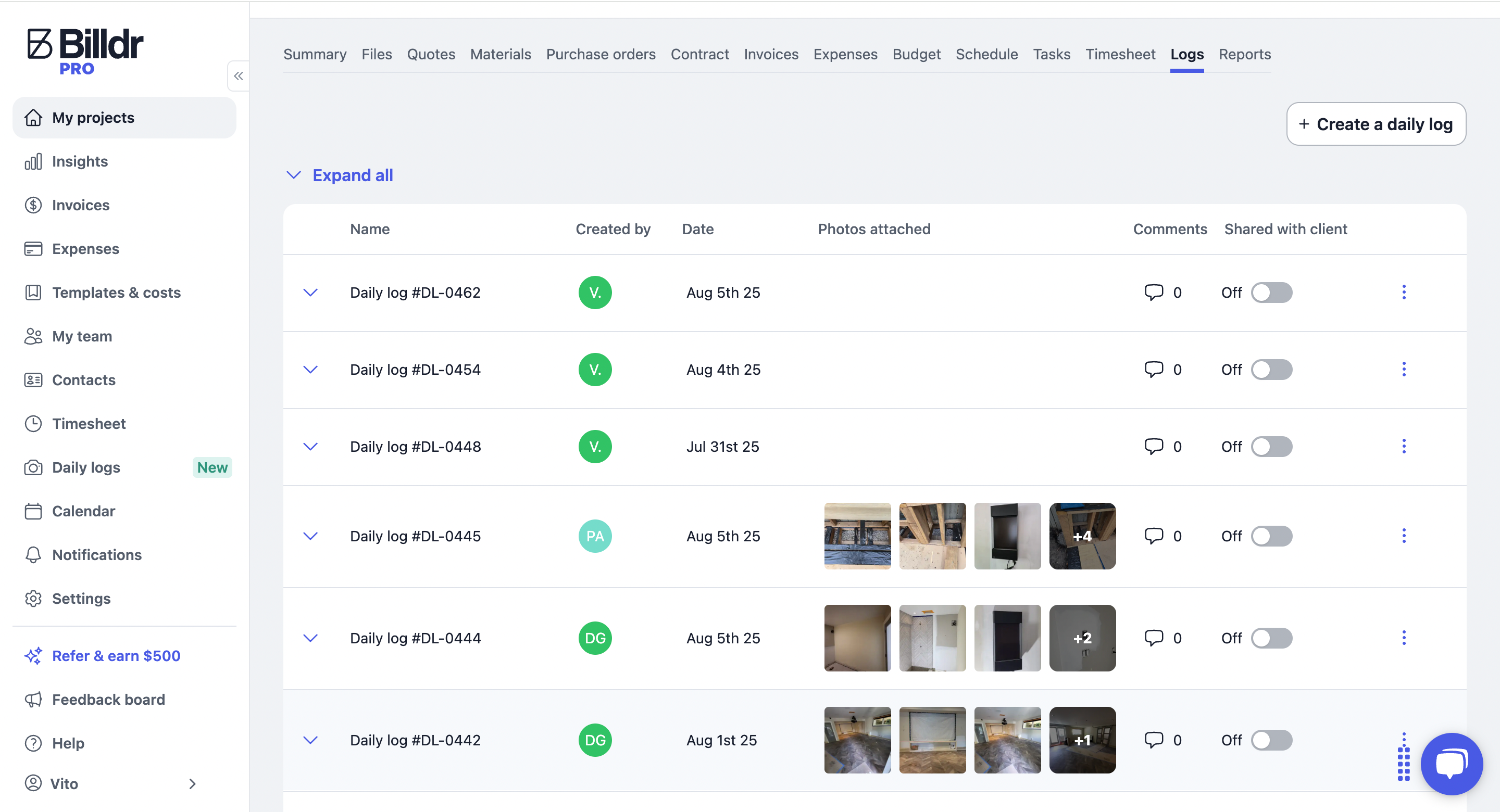Click the Notifications bell icon
Image resolution: width=1500 pixels, height=812 pixels.
pyautogui.click(x=33, y=554)
